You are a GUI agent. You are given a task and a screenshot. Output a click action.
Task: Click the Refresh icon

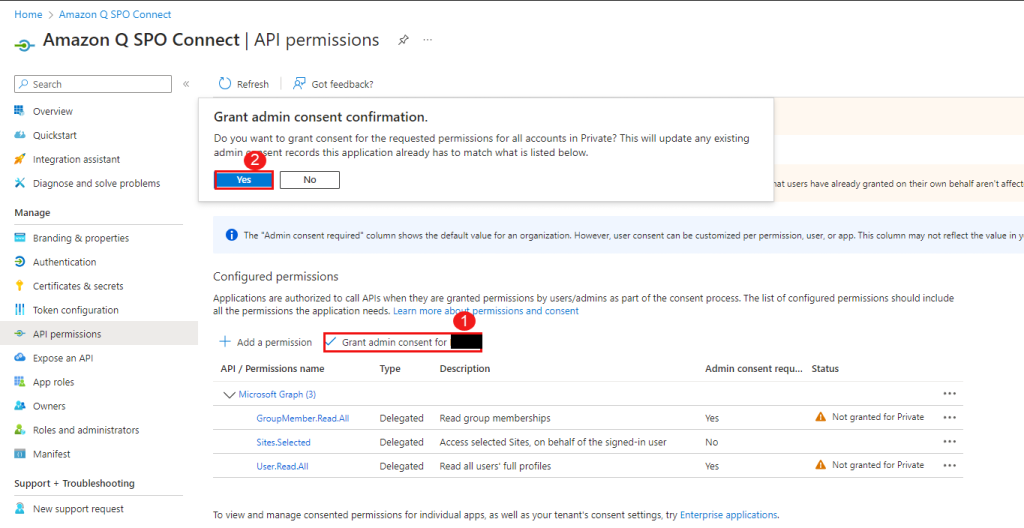[225, 84]
